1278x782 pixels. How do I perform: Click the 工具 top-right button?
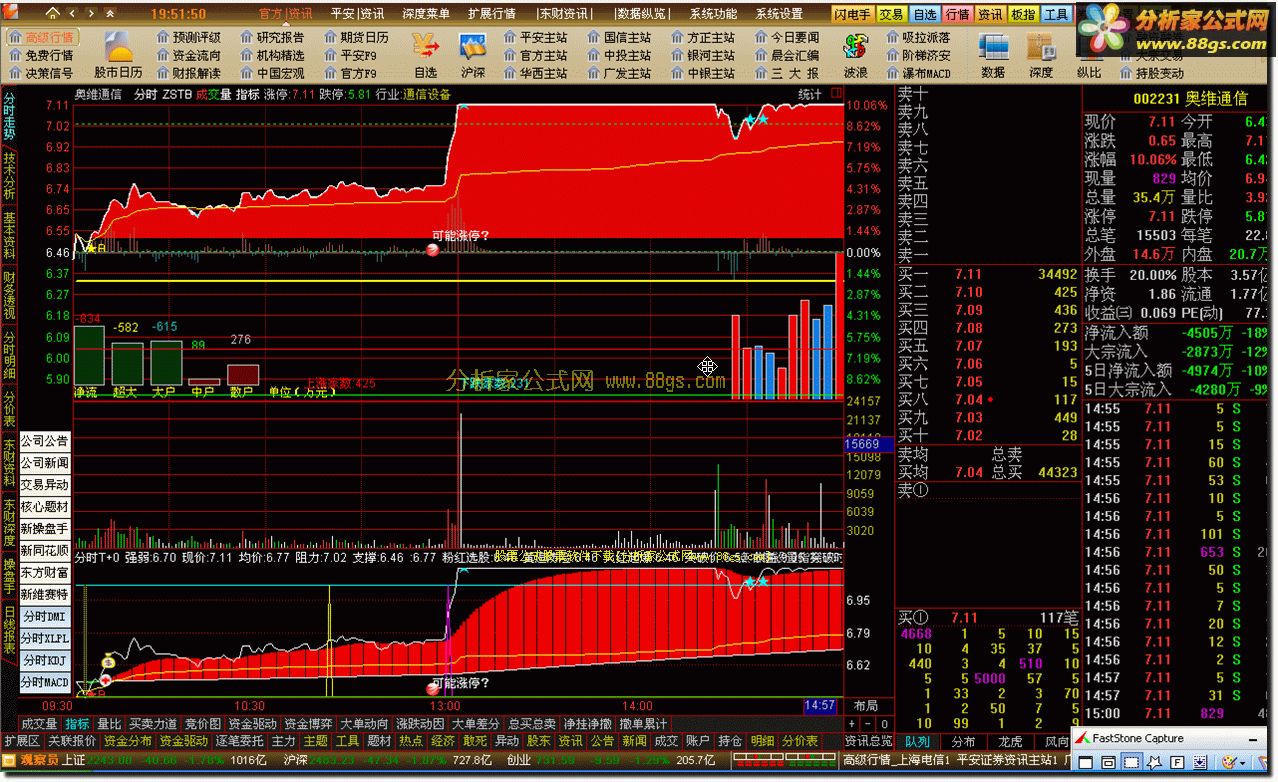tap(1056, 15)
